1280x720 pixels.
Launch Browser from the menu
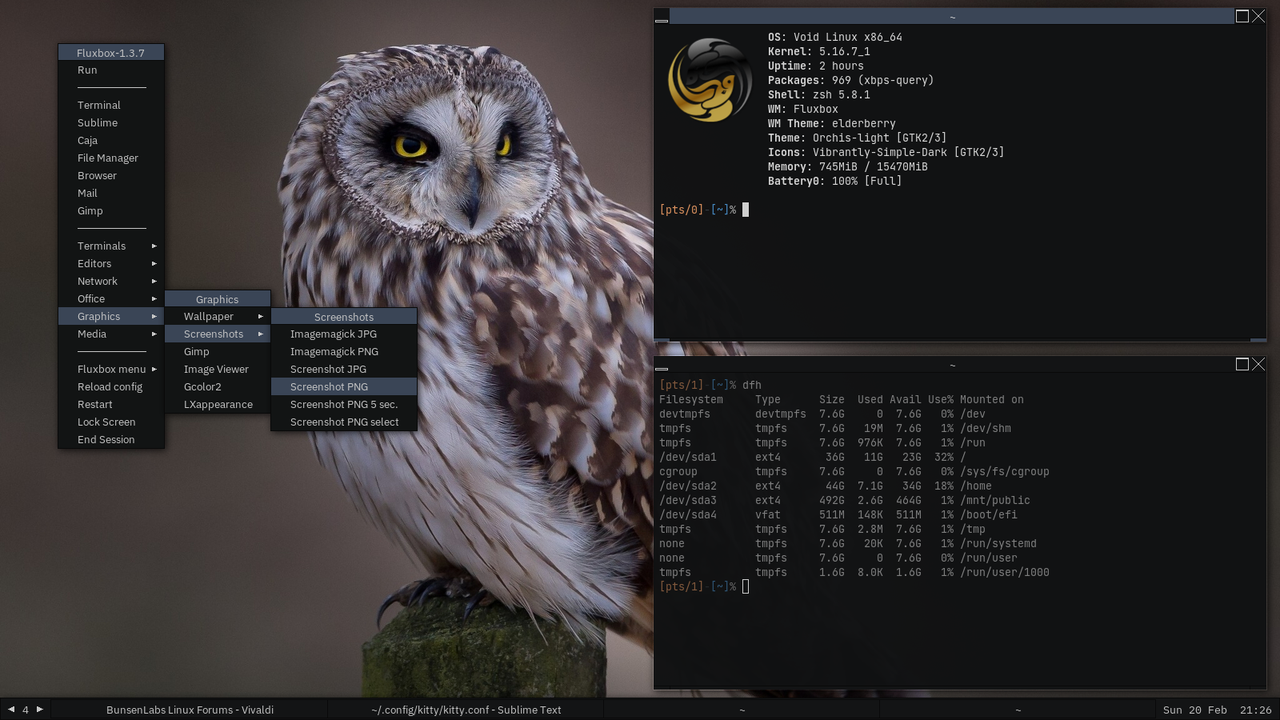point(111,176)
